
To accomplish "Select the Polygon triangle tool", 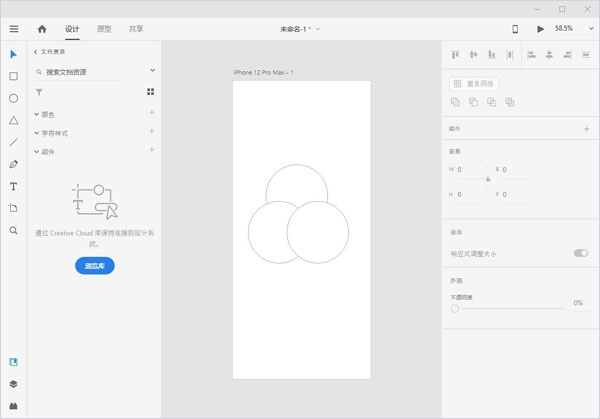I will pos(13,121).
